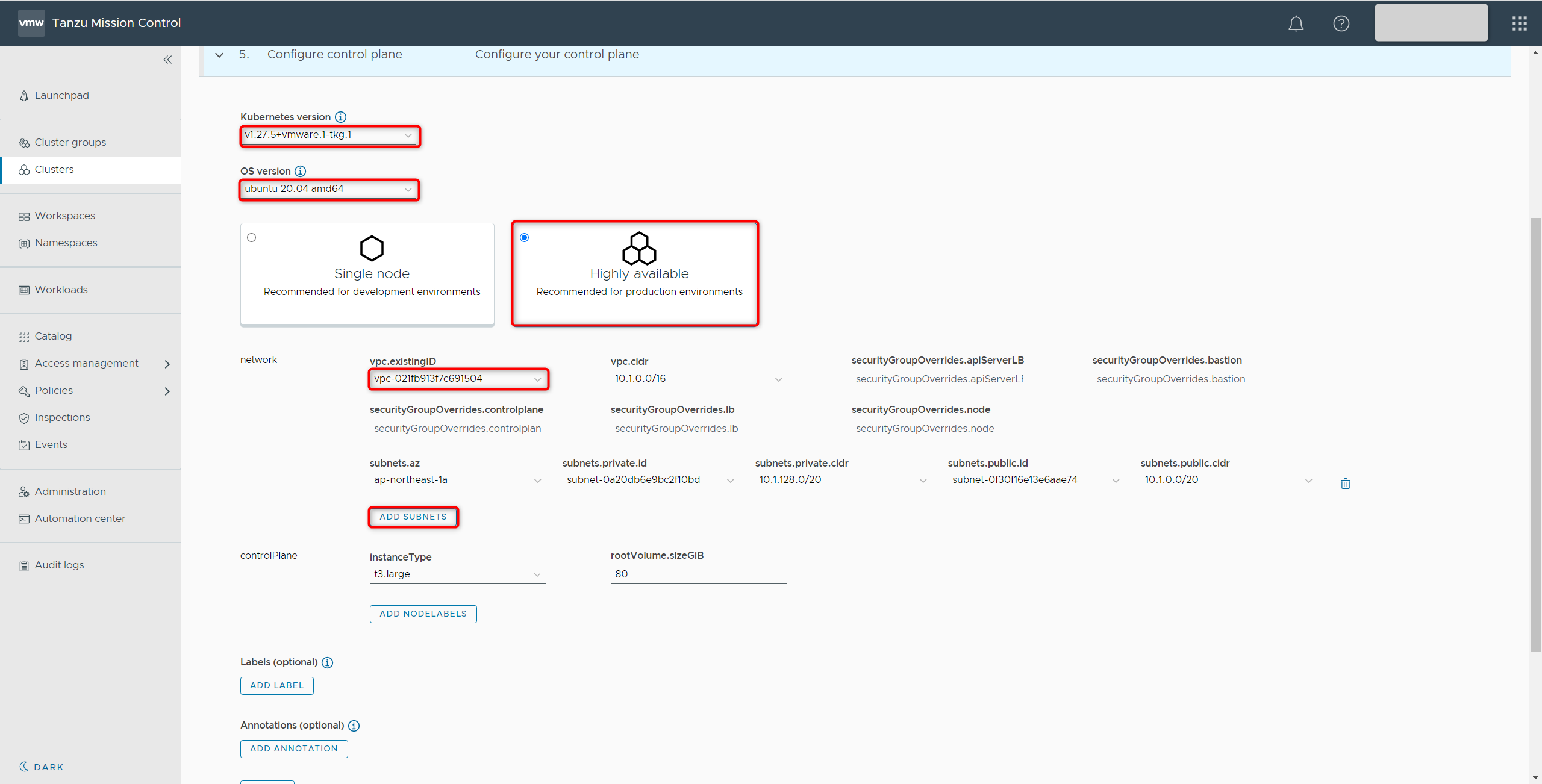The width and height of the screenshot is (1542, 784).
Task: Click info icon next to Kubernetes version
Action: pyautogui.click(x=340, y=117)
